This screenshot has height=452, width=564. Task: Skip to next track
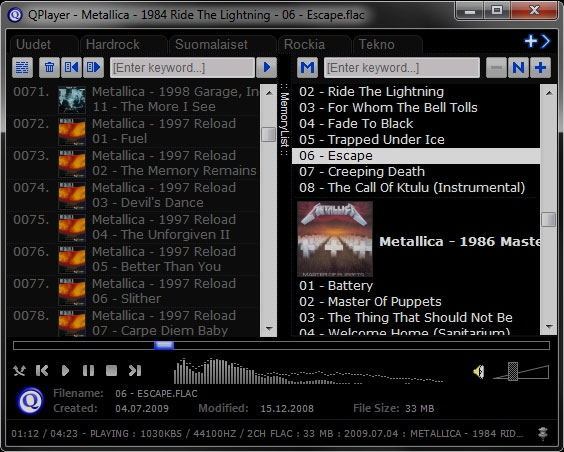tap(135, 370)
